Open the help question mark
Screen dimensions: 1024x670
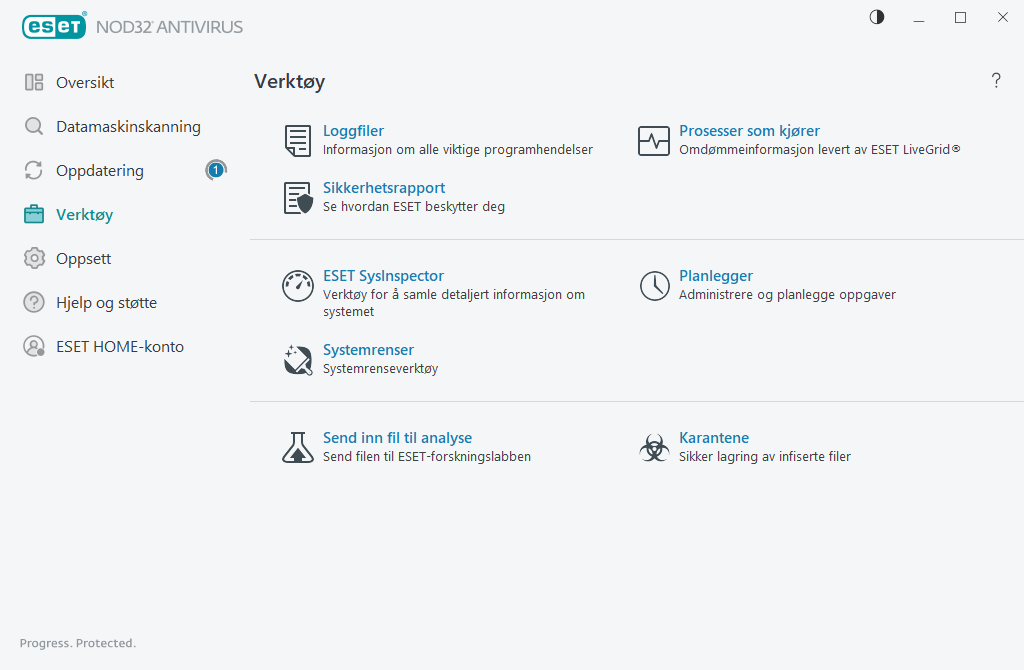[x=996, y=81]
